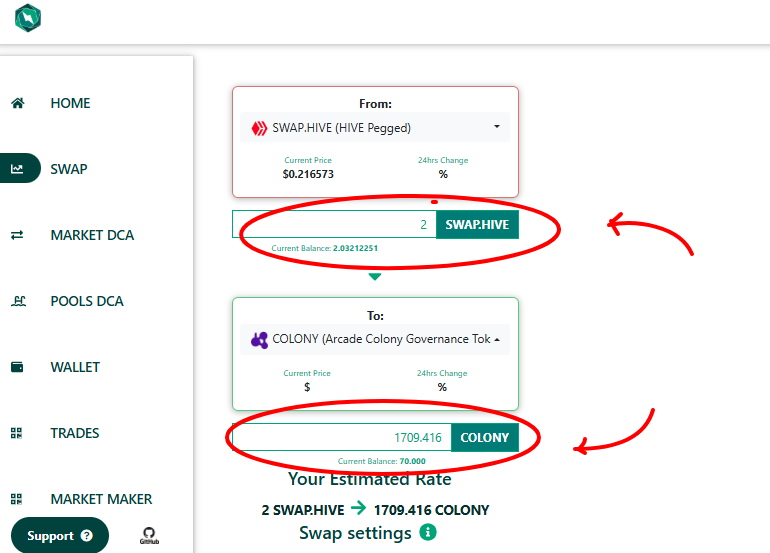
Task: Click the Current Balance 70.000 link
Action: [382, 461]
